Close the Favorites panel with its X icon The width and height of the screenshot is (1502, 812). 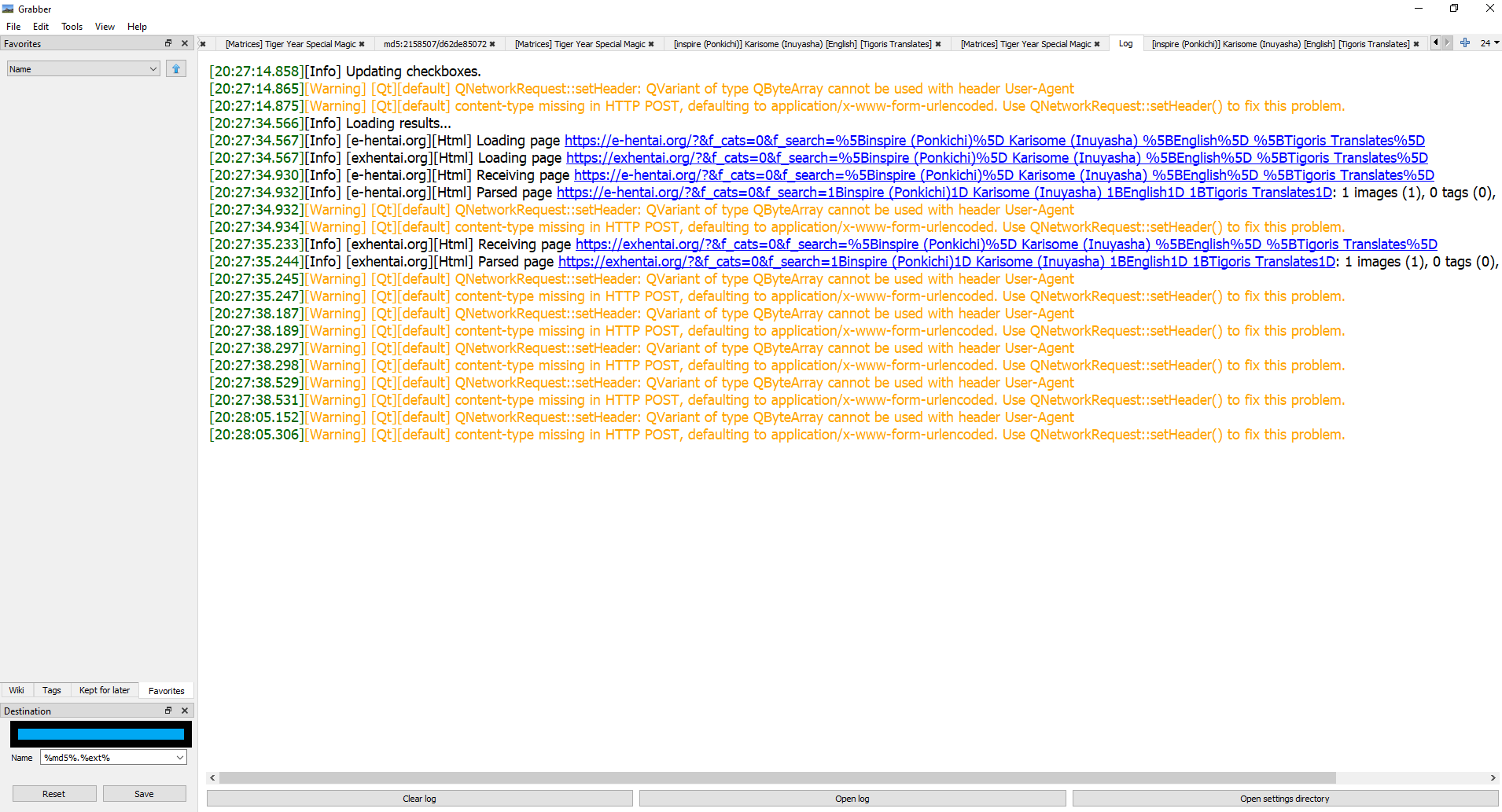click(184, 43)
